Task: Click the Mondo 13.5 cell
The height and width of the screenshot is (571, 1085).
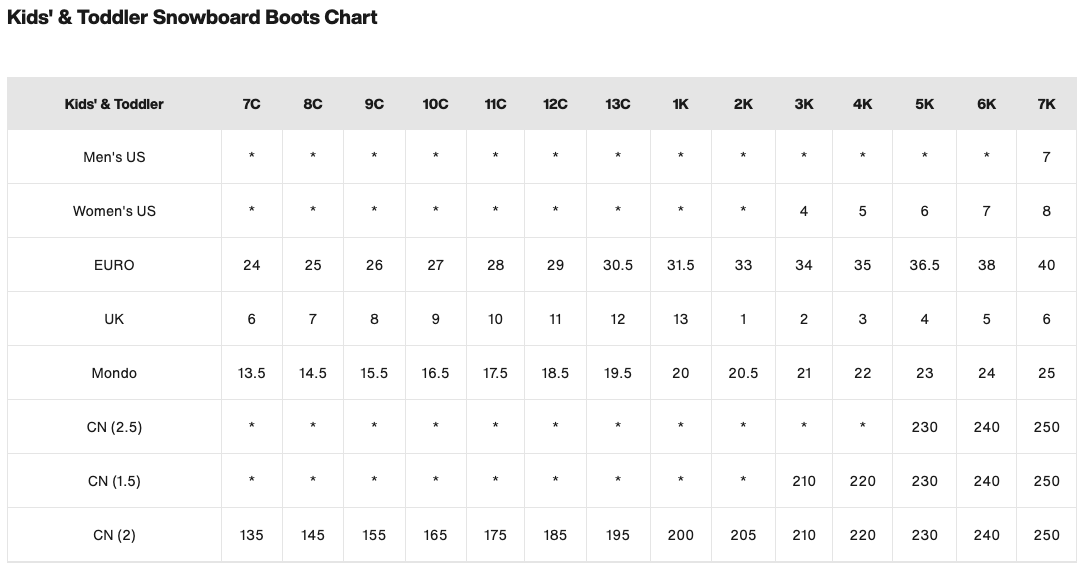Action: tap(251, 373)
